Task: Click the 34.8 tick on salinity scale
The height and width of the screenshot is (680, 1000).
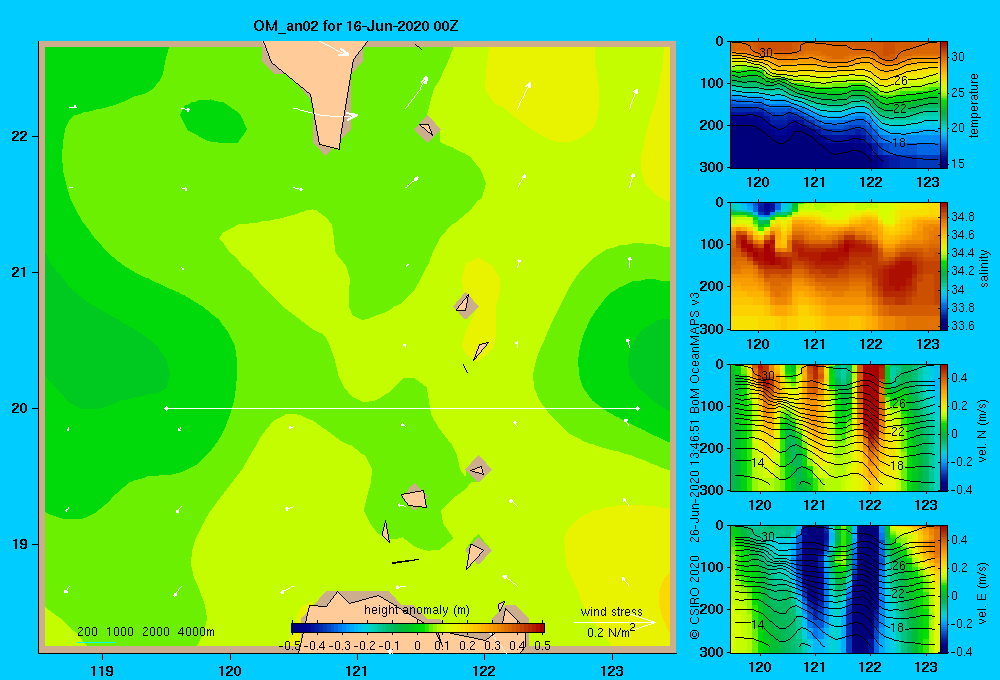Action: [x=962, y=217]
